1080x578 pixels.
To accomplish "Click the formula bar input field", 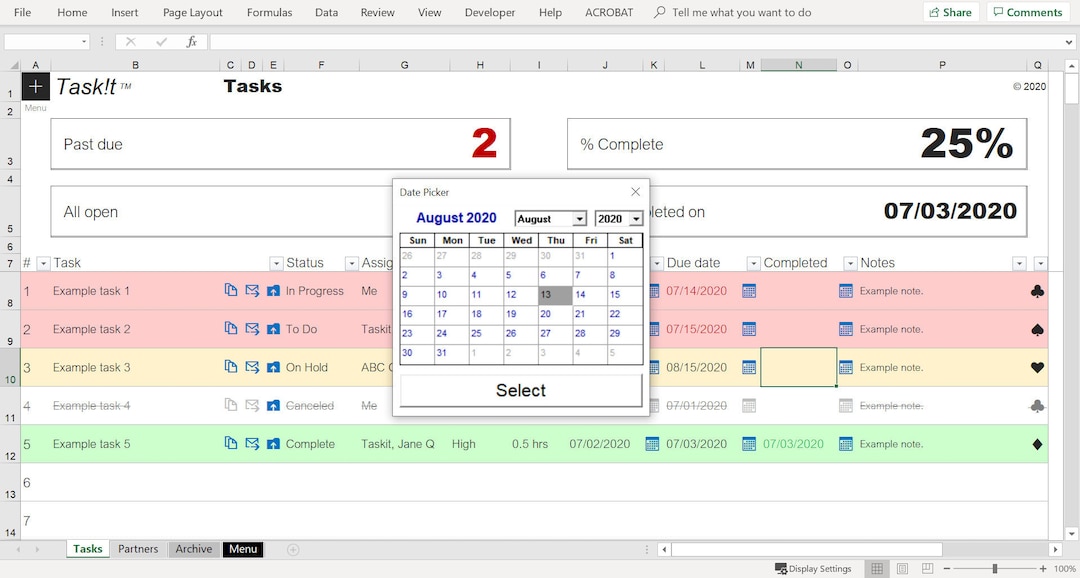I will pyautogui.click(x=636, y=42).
